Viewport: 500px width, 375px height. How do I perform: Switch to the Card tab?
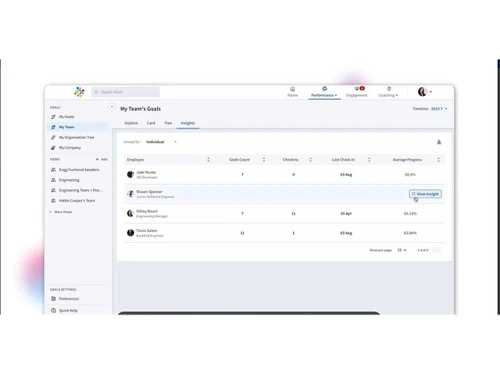(151, 123)
